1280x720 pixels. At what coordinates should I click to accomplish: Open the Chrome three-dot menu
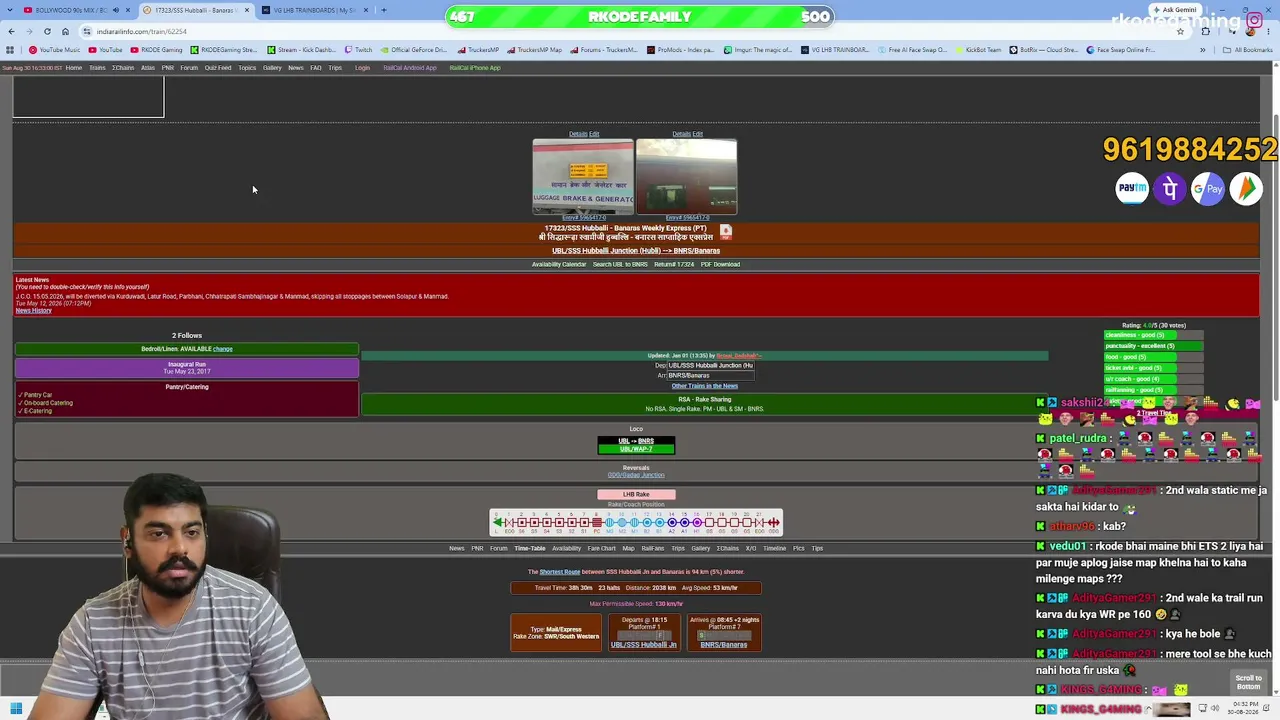[1270, 31]
